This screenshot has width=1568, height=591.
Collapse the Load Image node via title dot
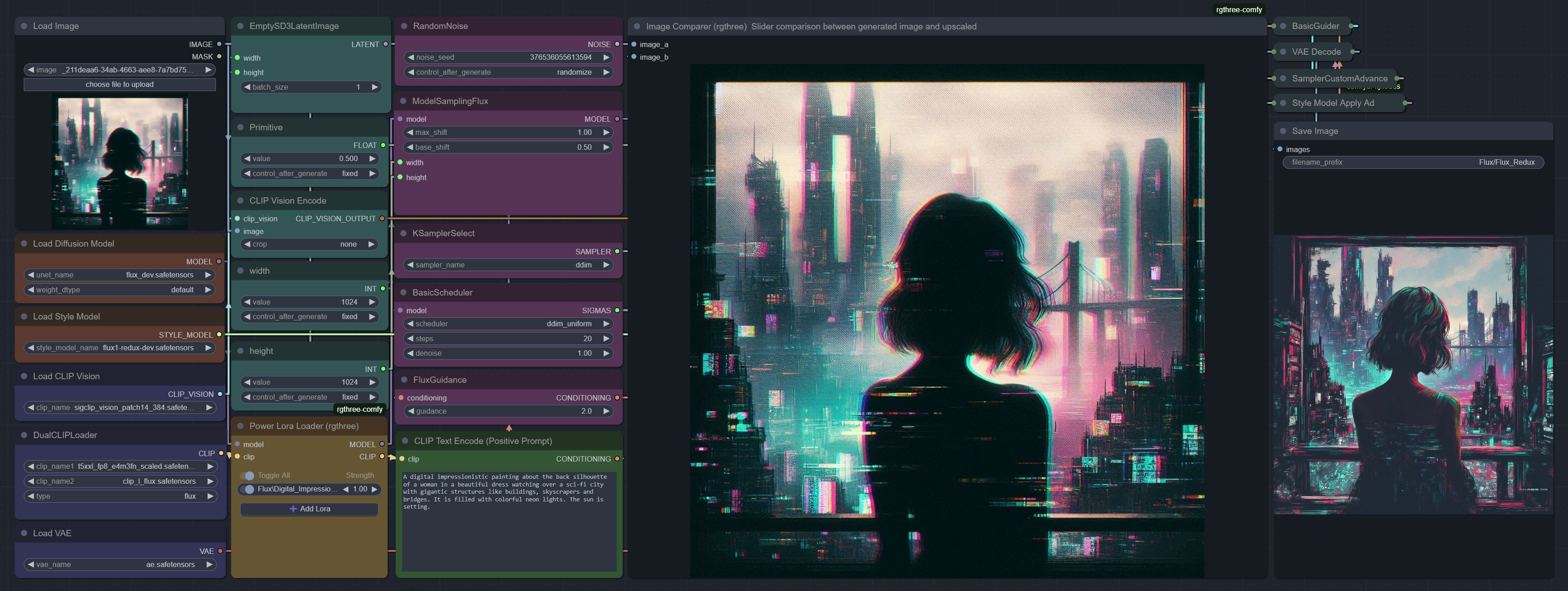tap(24, 26)
